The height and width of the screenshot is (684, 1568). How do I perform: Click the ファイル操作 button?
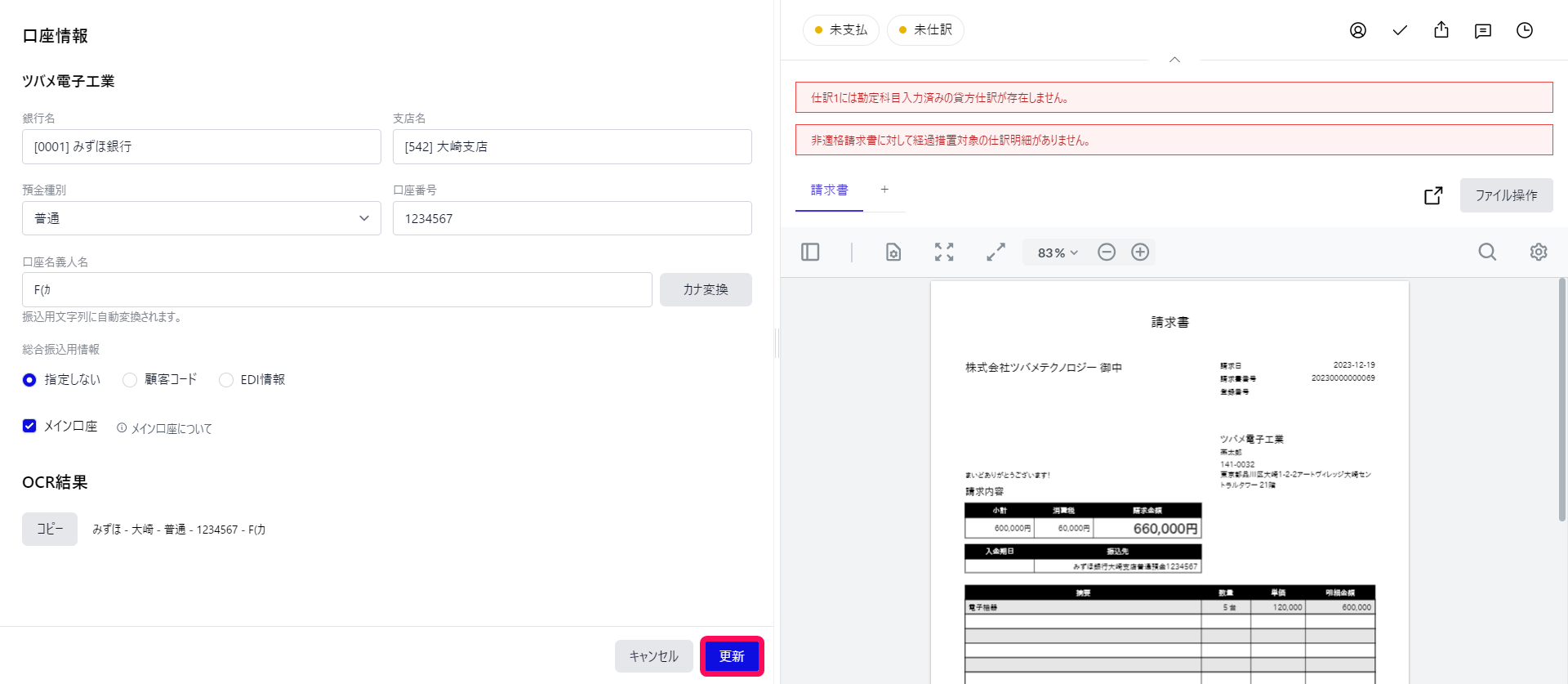[1506, 195]
